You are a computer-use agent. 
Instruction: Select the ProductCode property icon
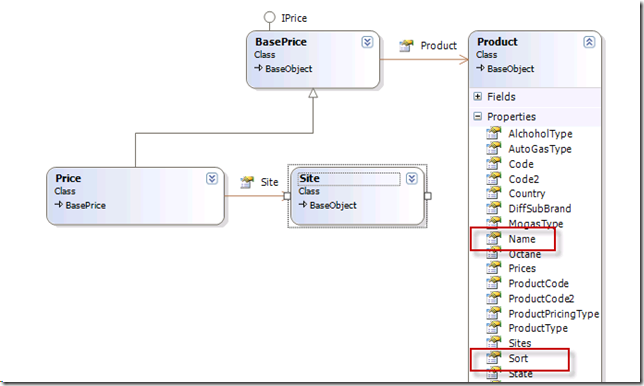pos(494,283)
